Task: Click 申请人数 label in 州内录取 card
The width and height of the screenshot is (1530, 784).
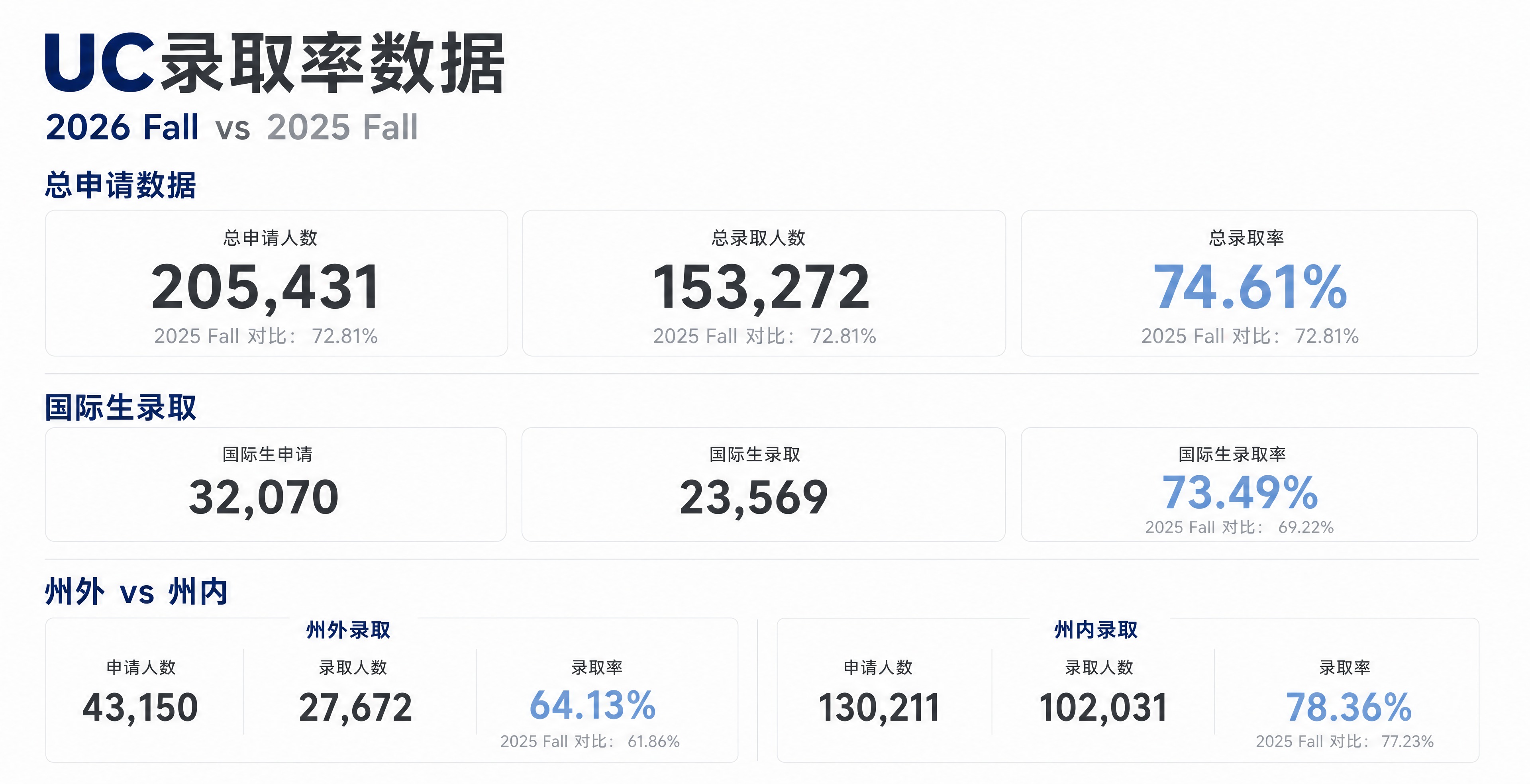Action: 878,668
